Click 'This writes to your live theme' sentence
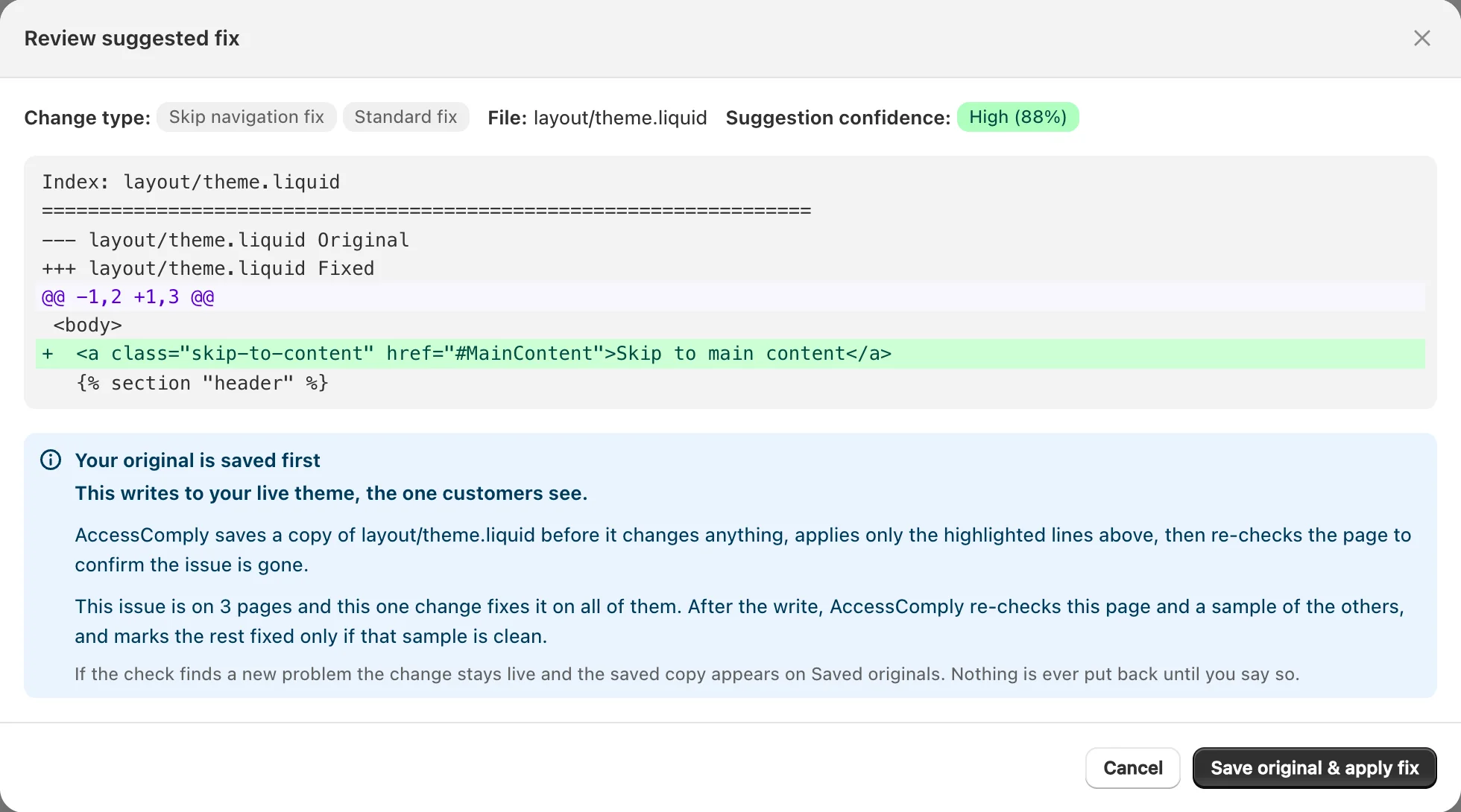This screenshot has width=1461, height=812. (x=331, y=493)
